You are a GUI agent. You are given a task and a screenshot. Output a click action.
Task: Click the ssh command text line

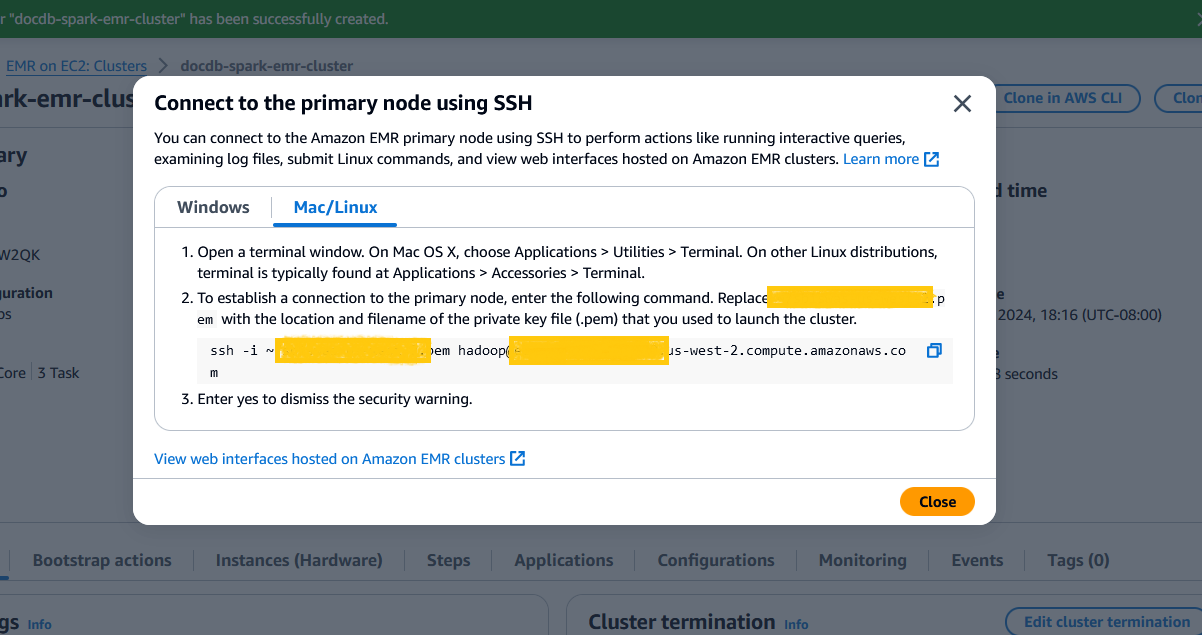point(557,361)
